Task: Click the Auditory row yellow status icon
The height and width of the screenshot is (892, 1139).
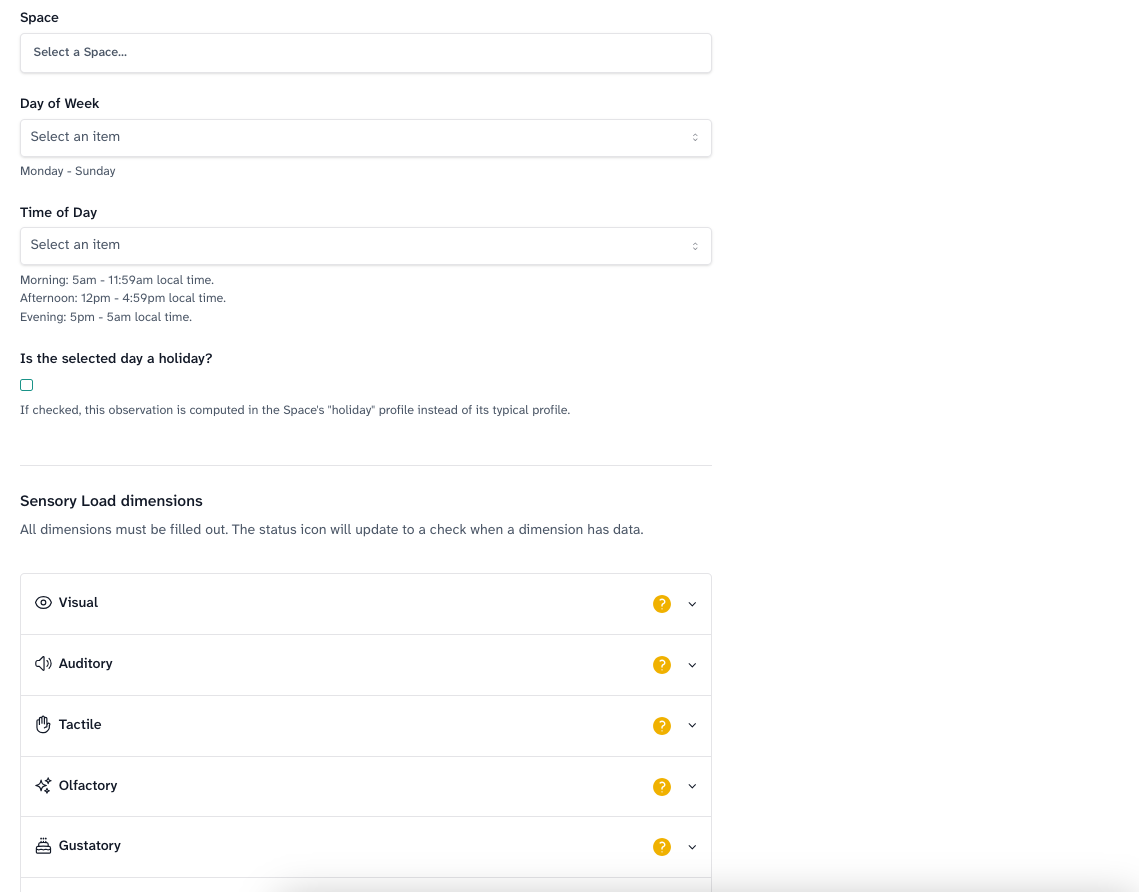Action: pos(661,665)
